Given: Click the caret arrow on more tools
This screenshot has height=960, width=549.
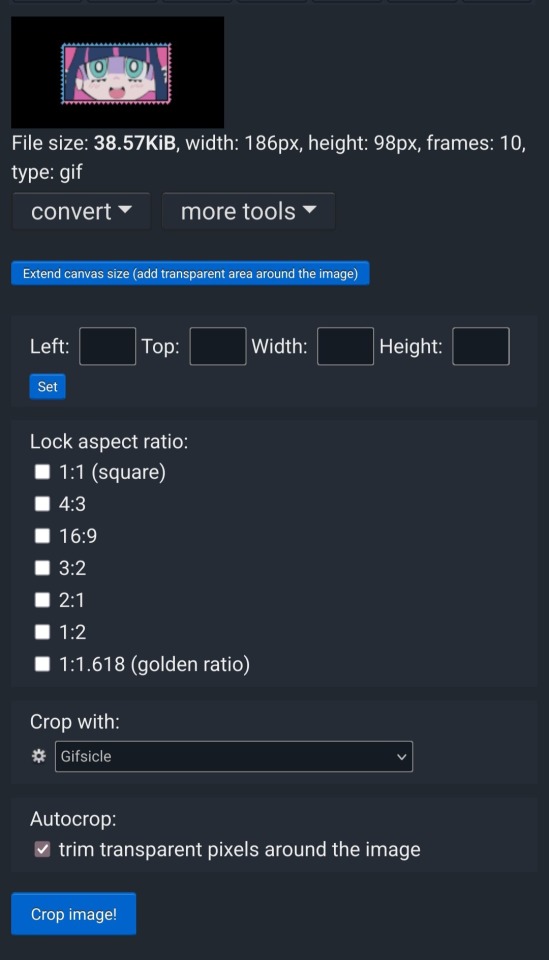Looking at the screenshot, I should click(x=309, y=209).
